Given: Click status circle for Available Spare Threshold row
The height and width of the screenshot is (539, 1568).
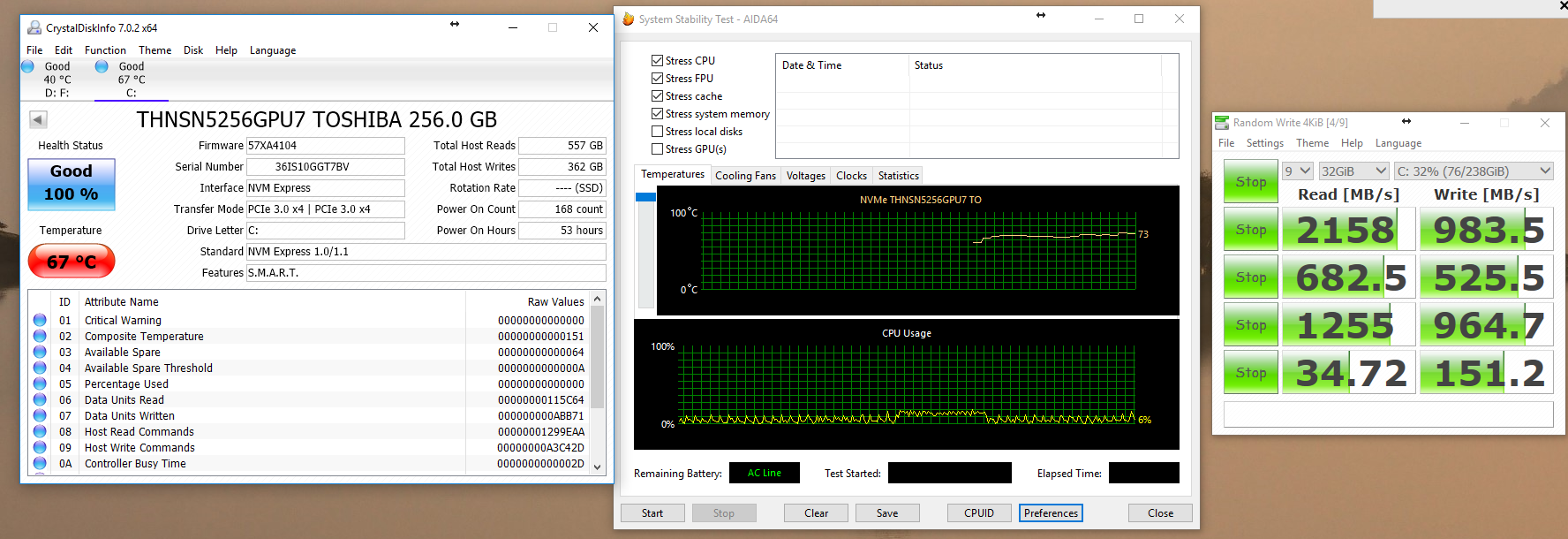Looking at the screenshot, I should point(40,368).
